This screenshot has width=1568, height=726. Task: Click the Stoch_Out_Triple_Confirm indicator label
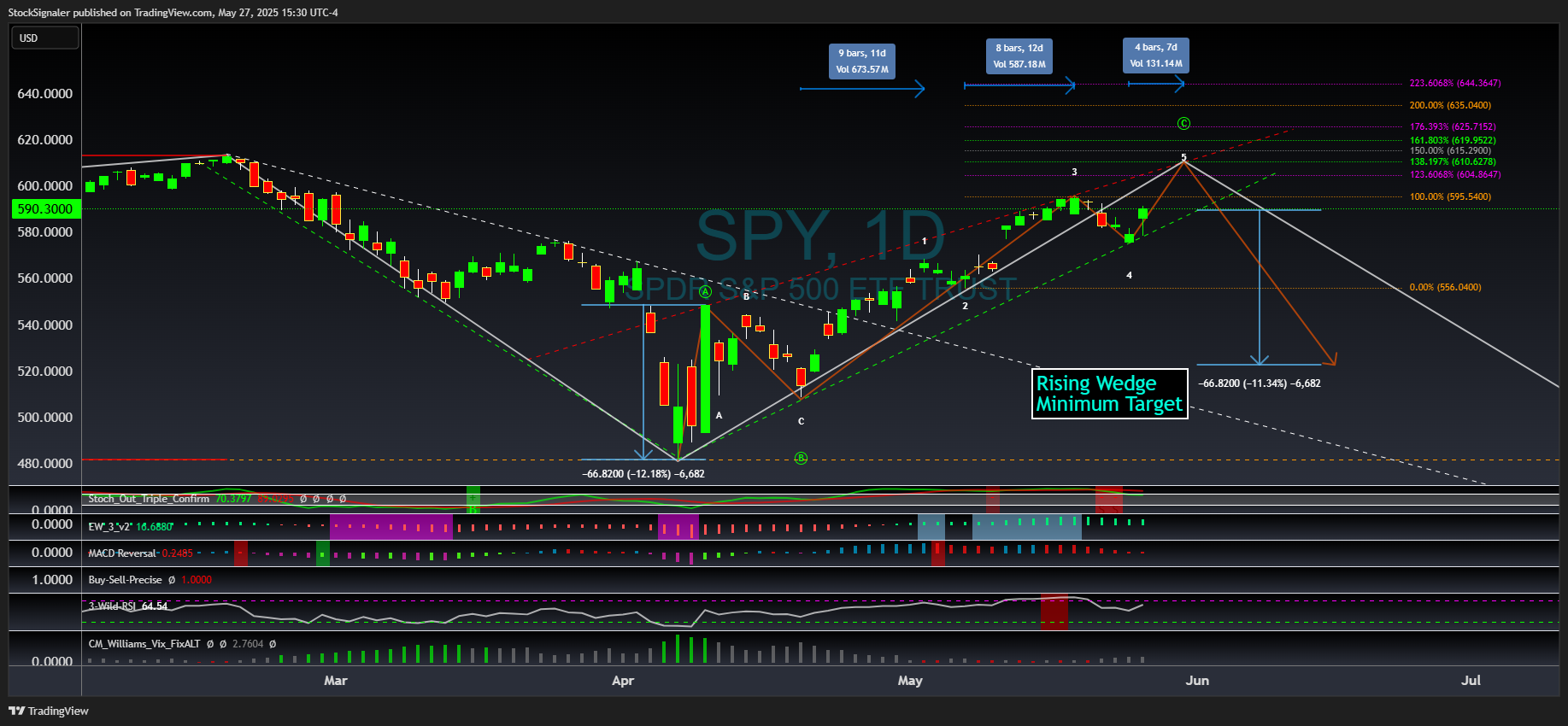pos(149,499)
